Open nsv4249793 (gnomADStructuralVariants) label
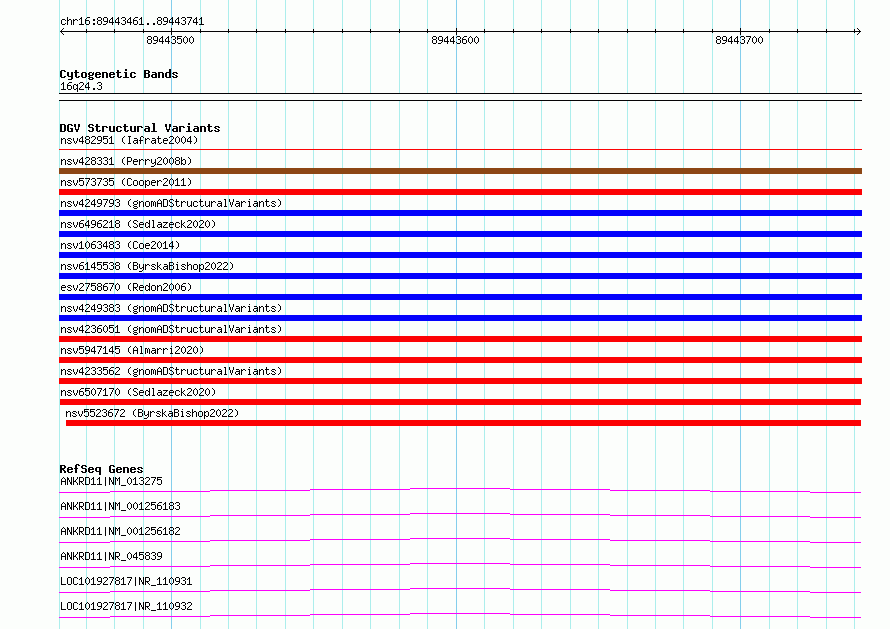 click(x=171, y=203)
